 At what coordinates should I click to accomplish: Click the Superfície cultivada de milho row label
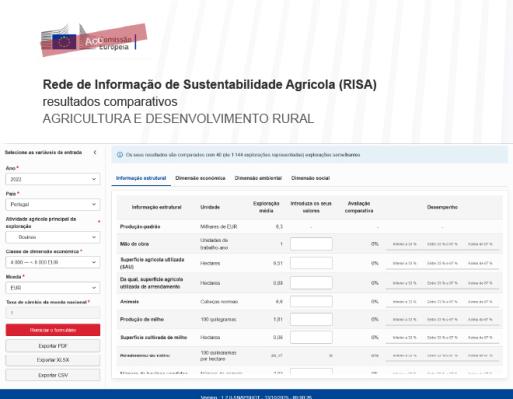click(154, 338)
